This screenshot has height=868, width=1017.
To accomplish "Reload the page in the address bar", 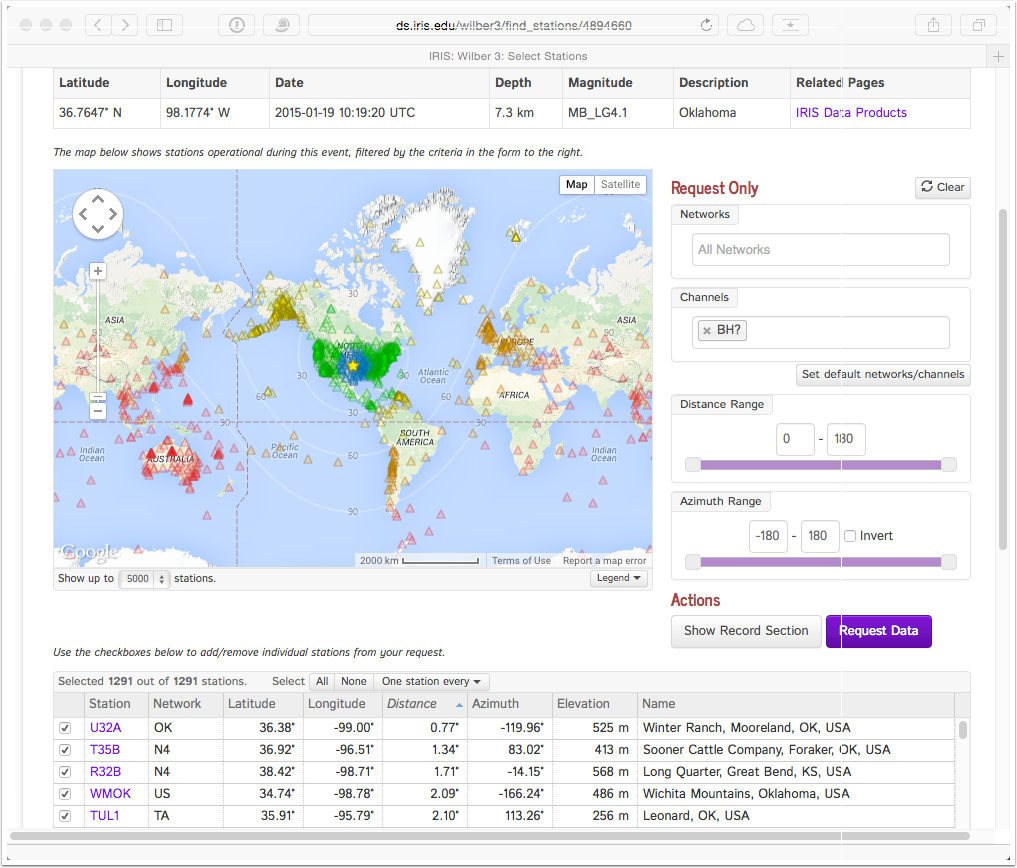I will coord(706,25).
